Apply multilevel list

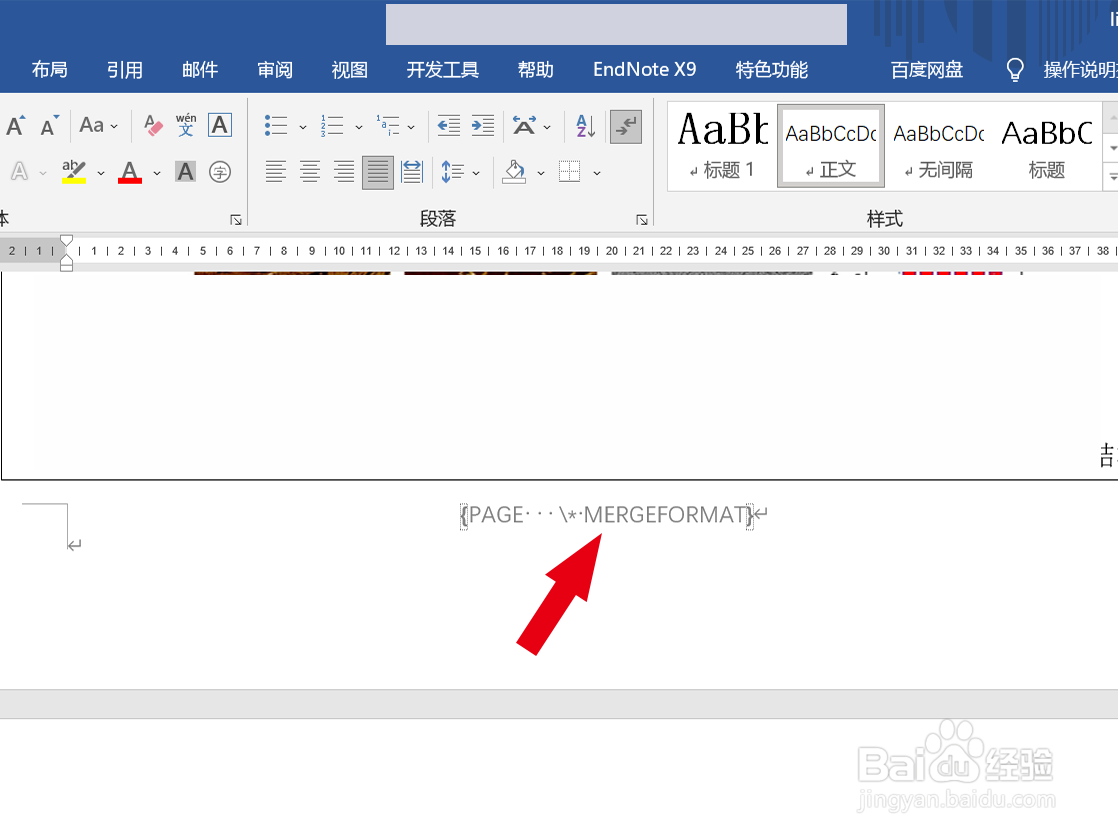click(388, 126)
